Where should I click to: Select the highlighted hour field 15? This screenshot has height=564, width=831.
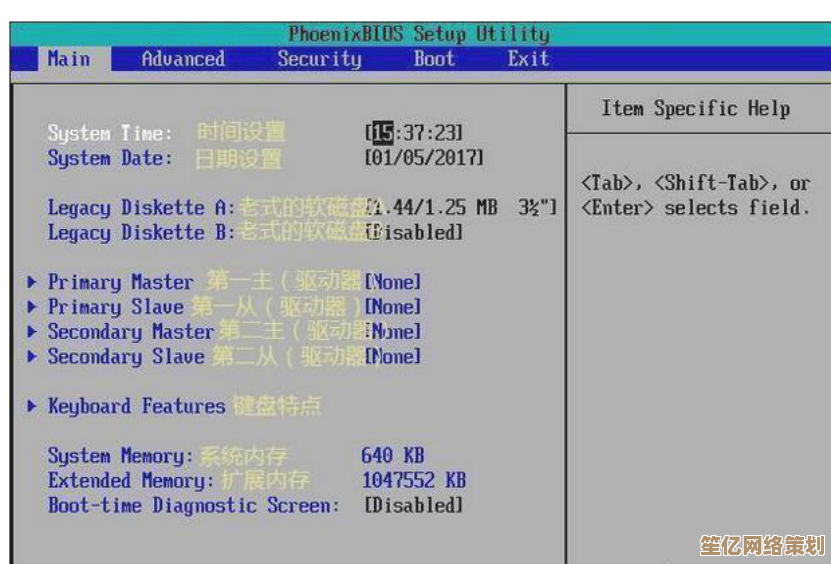coord(383,133)
